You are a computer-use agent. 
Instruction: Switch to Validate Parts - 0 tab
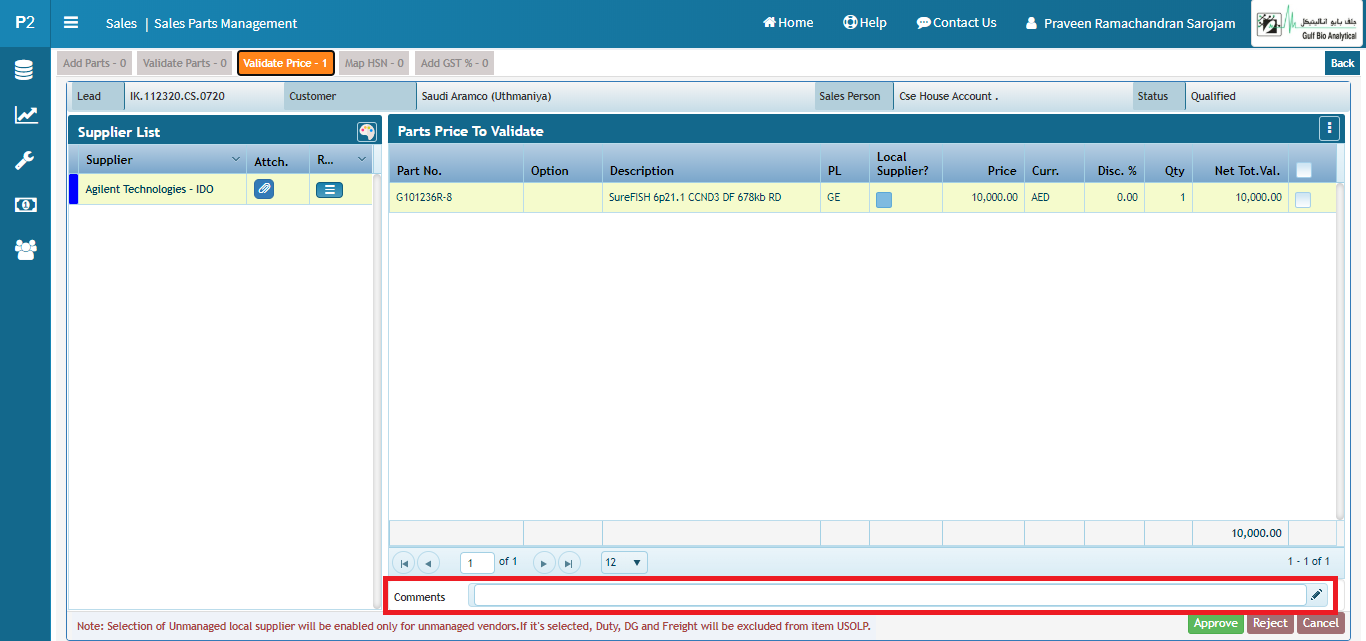pos(185,63)
